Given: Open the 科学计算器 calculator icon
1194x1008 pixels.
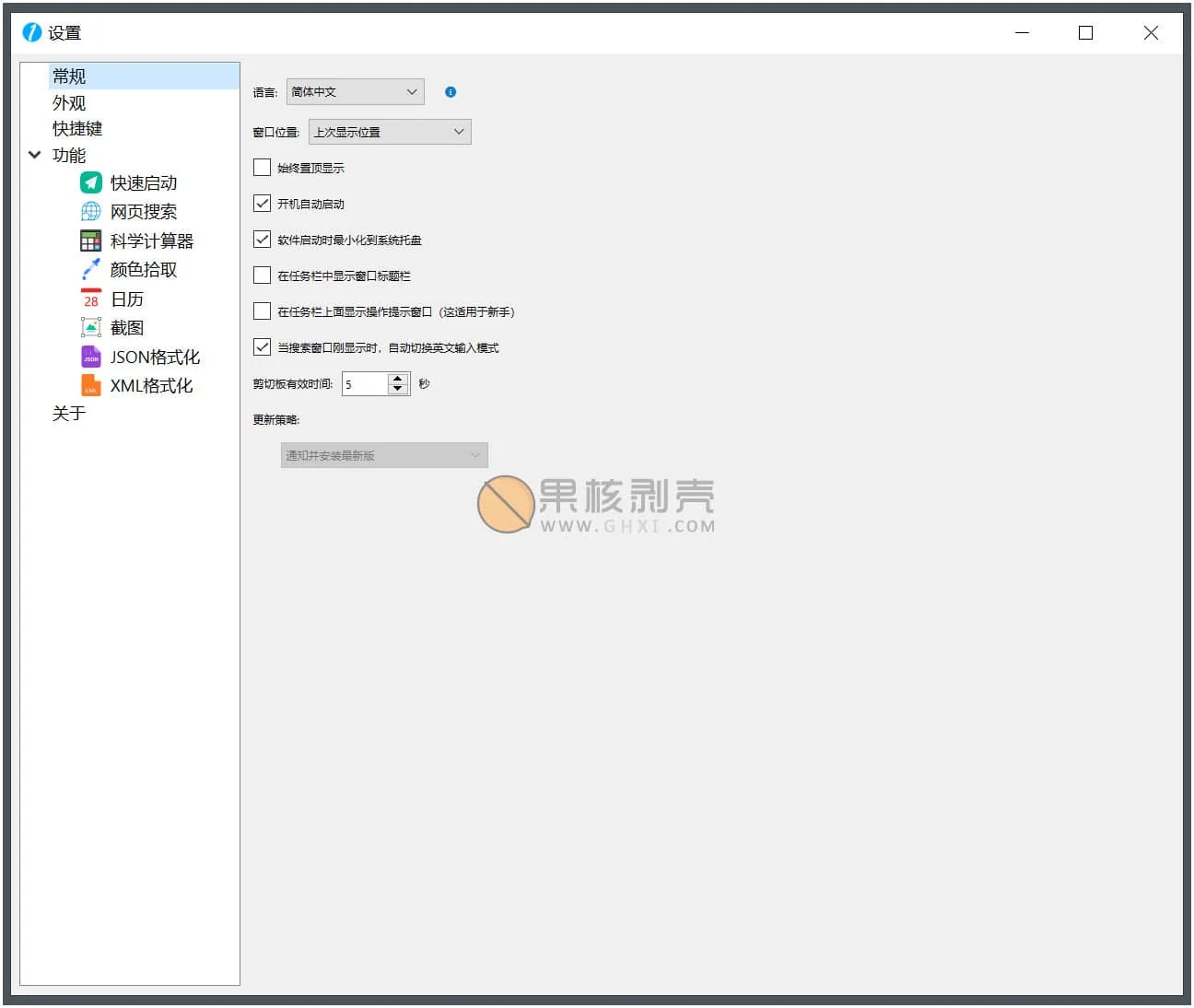Looking at the screenshot, I should tap(89, 240).
